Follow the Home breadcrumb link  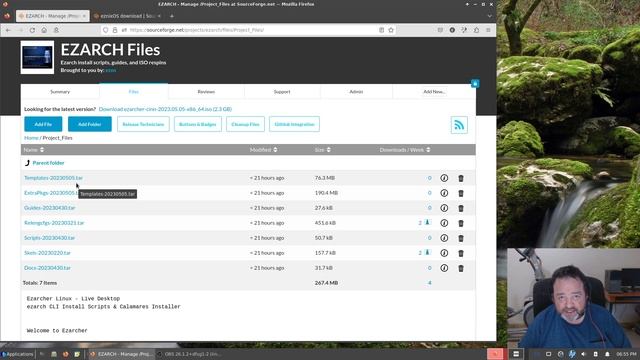click(x=31, y=138)
